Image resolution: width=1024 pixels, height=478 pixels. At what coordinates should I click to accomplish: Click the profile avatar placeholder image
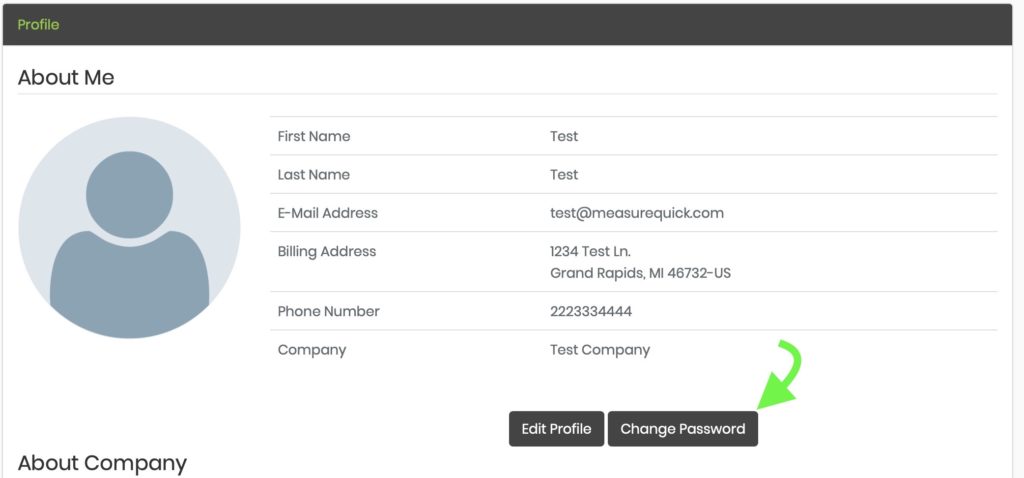click(129, 228)
